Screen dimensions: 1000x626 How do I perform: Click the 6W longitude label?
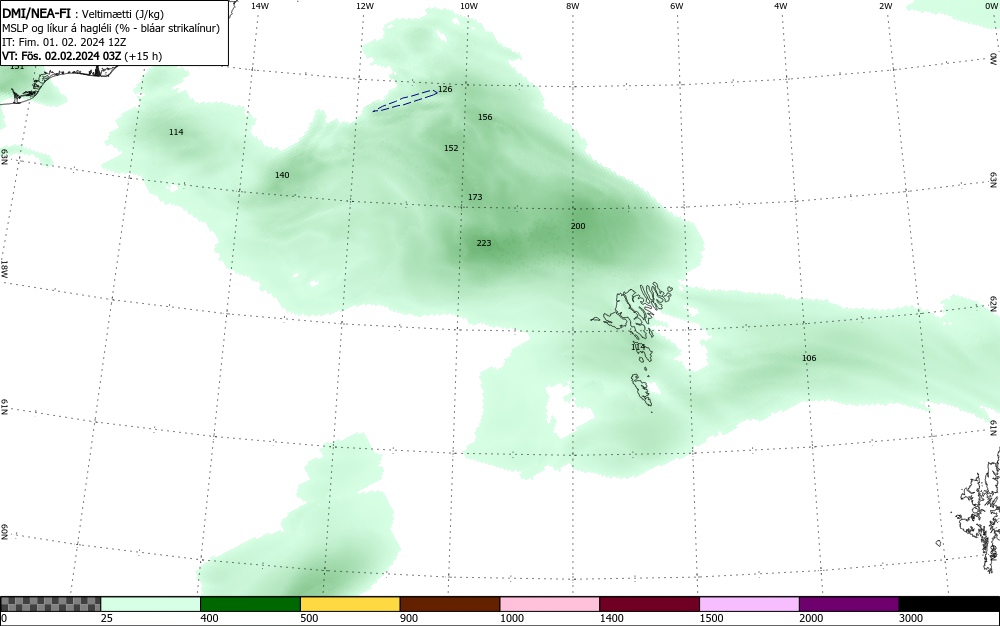pos(677,6)
